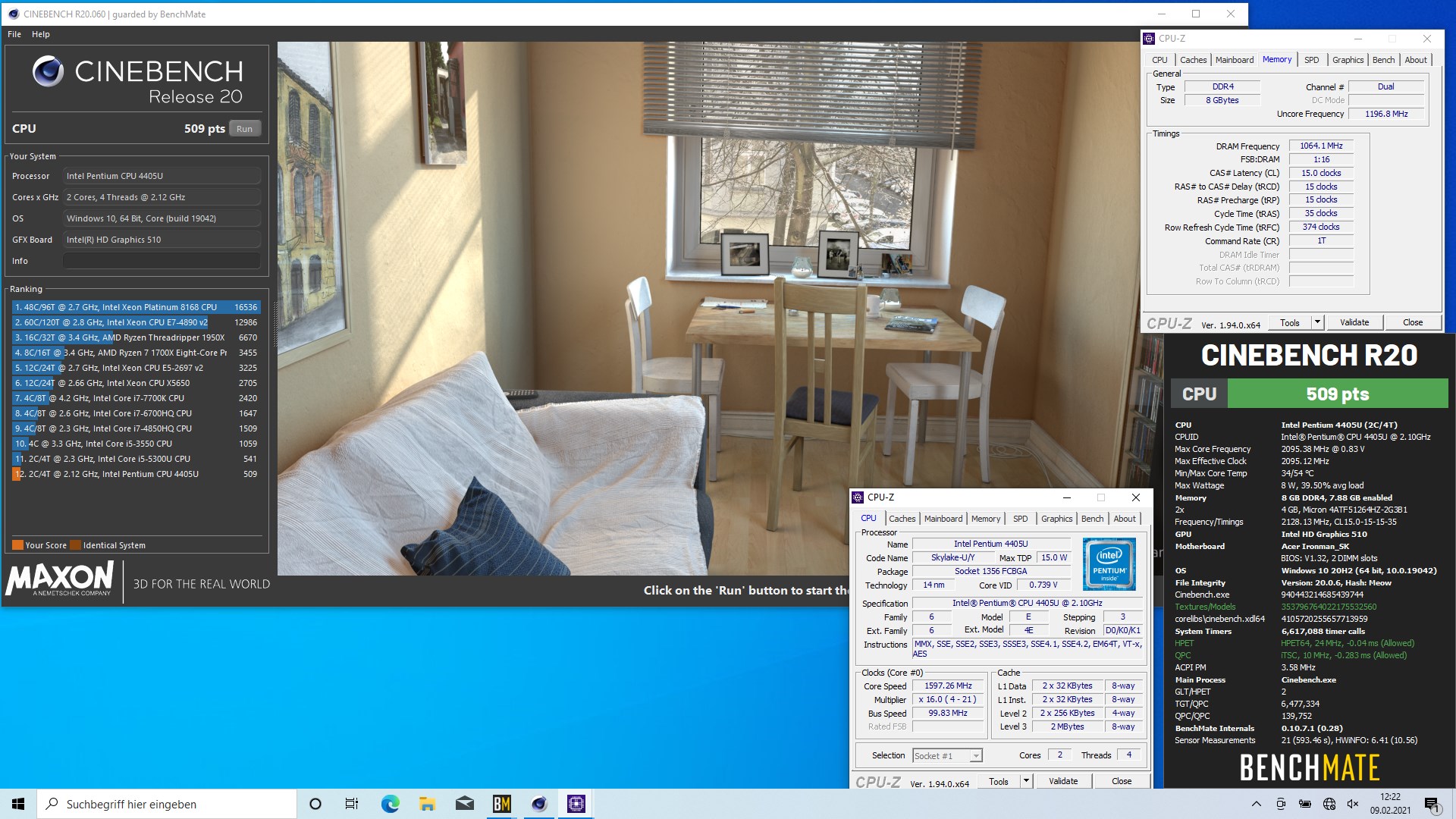Open Cortana circle icon on the taskbar
1456x819 pixels.
point(315,804)
